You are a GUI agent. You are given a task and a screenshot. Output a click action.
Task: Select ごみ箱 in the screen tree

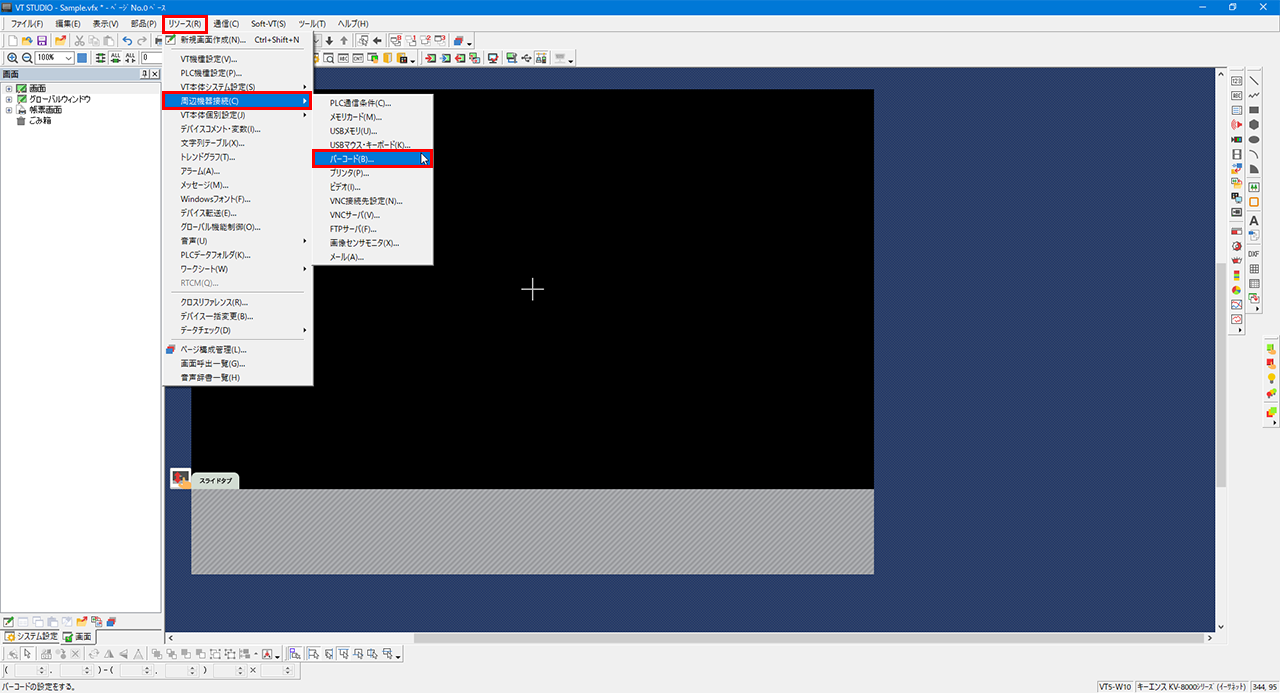coord(40,121)
